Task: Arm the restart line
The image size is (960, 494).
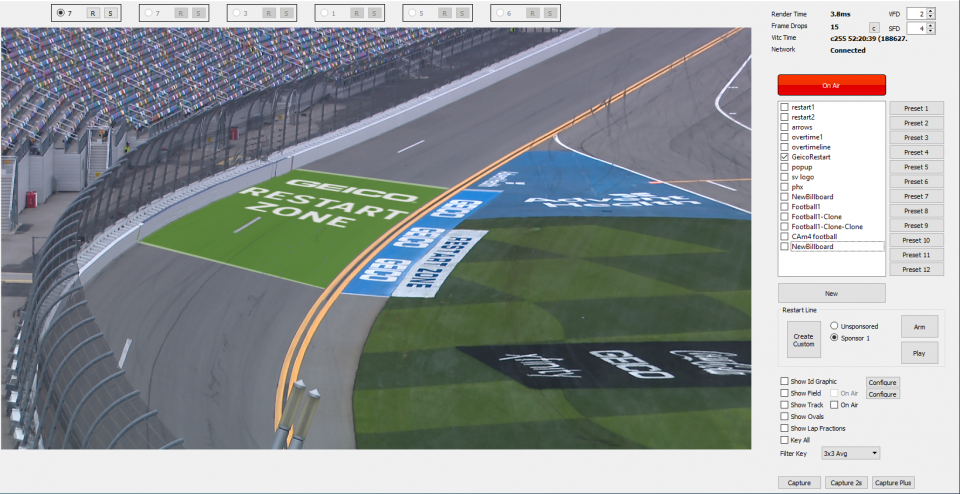Action: tap(919, 327)
